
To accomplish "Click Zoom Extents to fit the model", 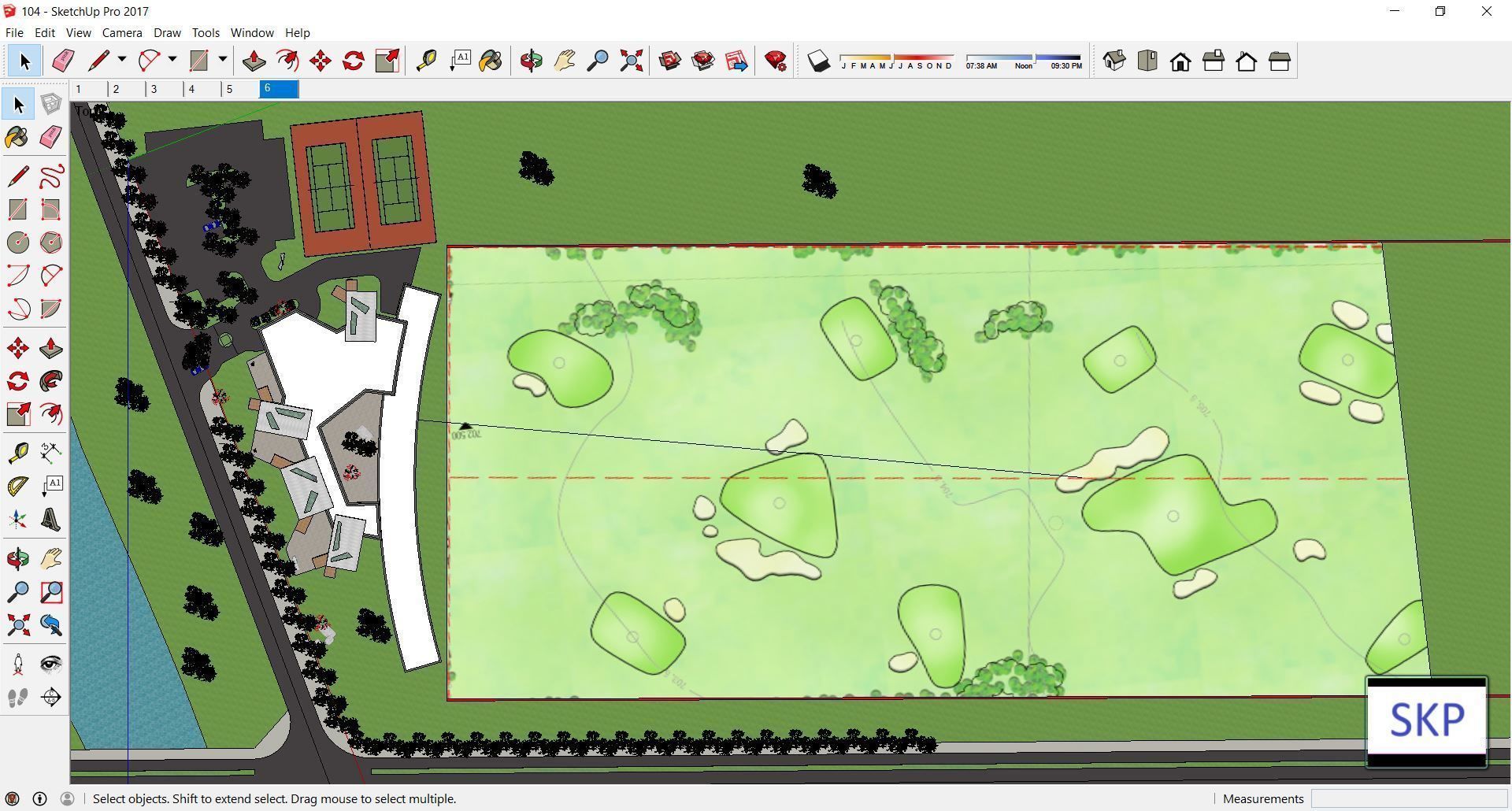I will tap(631, 60).
